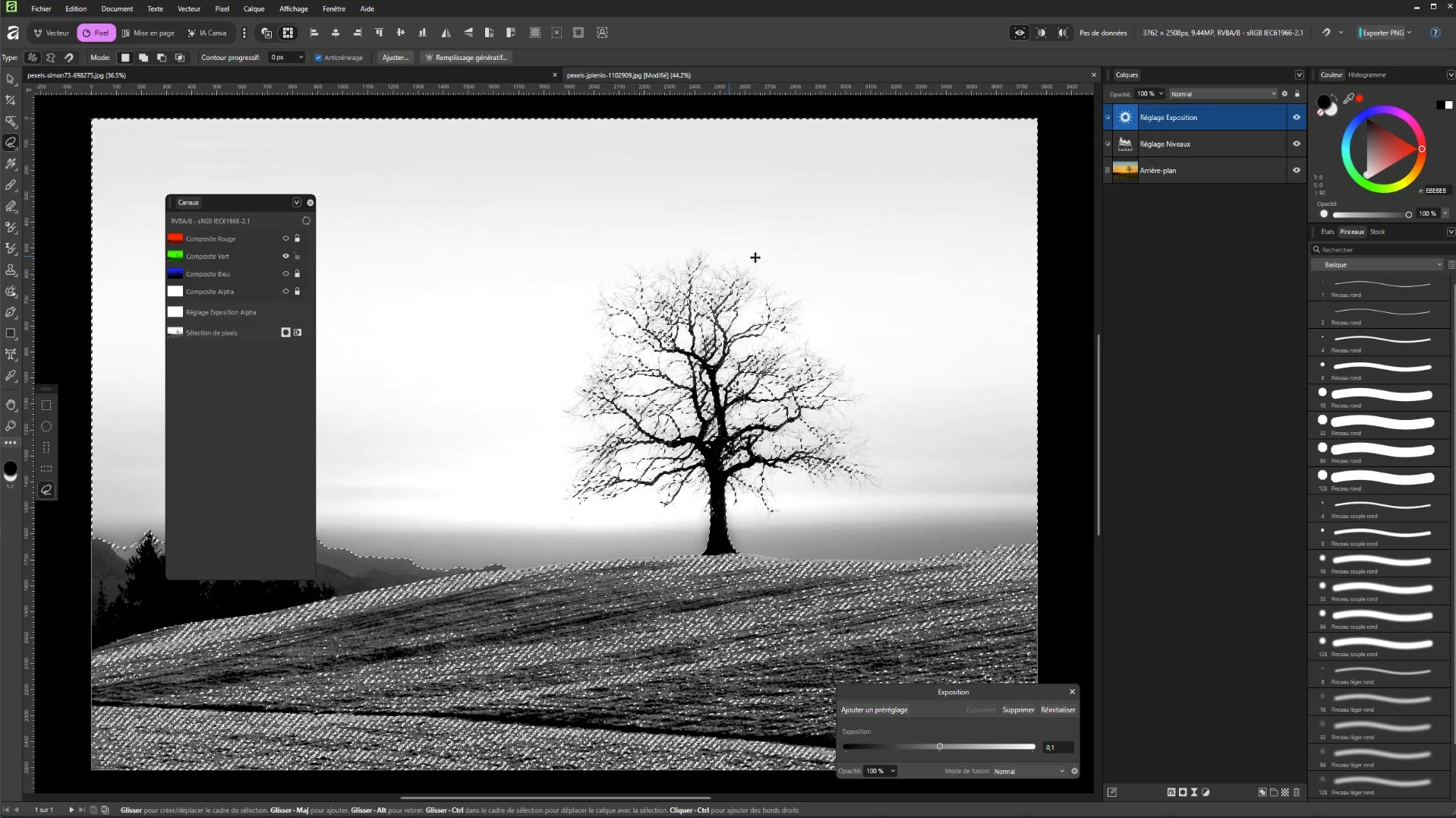Switch to the Histogramme tab

(x=1366, y=75)
